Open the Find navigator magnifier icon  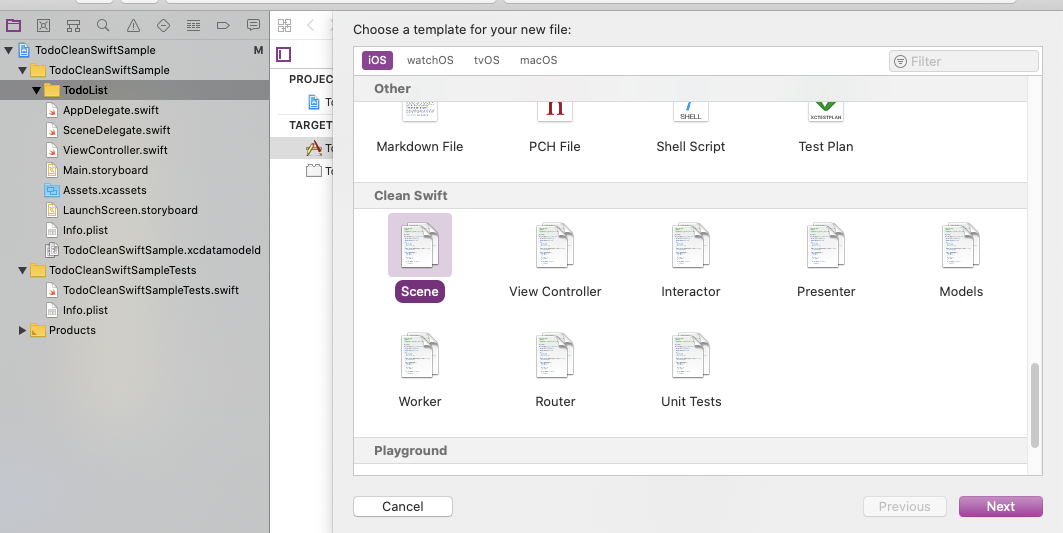tap(103, 26)
